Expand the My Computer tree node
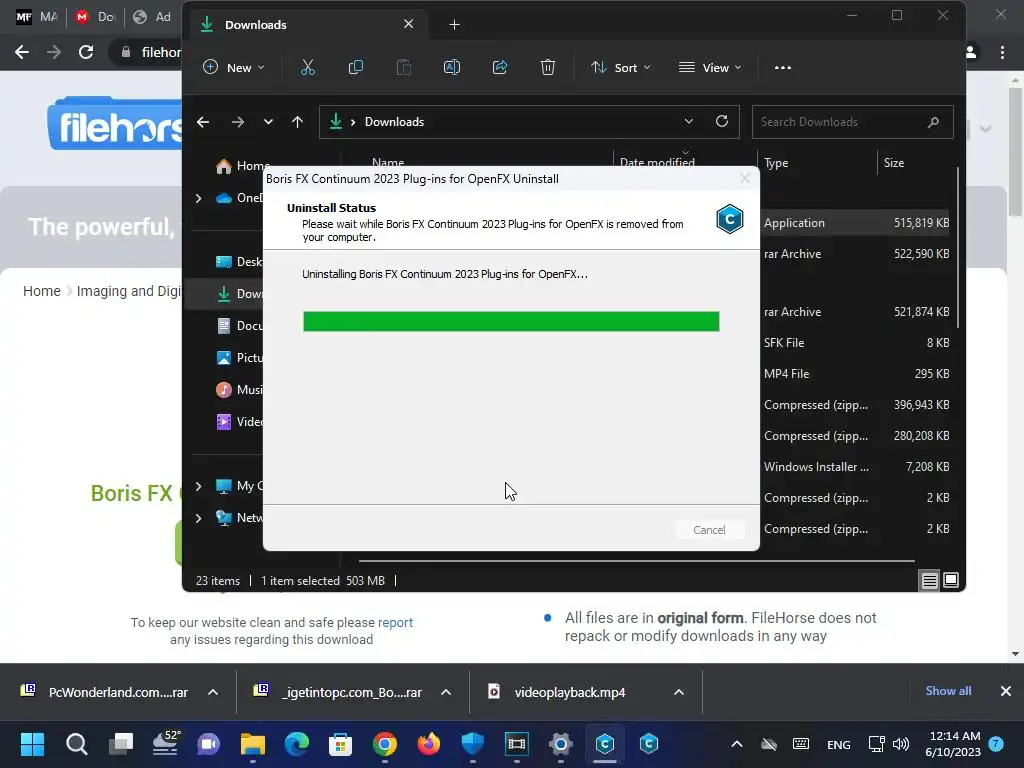This screenshot has width=1024, height=768. [x=199, y=486]
